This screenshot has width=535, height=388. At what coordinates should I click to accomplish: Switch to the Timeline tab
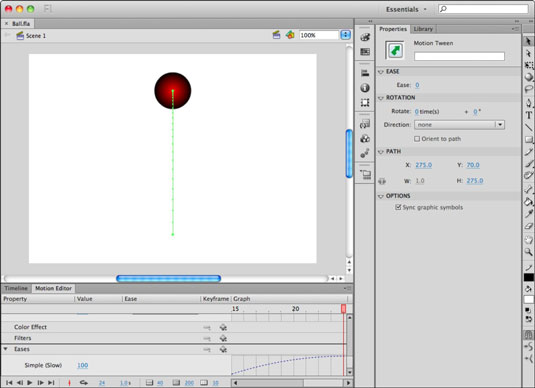point(16,288)
